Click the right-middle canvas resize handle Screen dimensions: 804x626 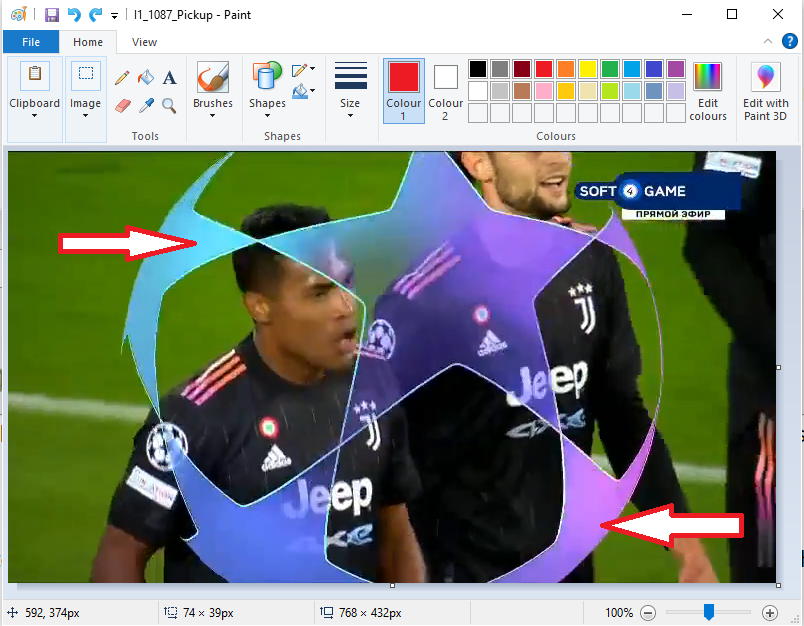(778, 368)
